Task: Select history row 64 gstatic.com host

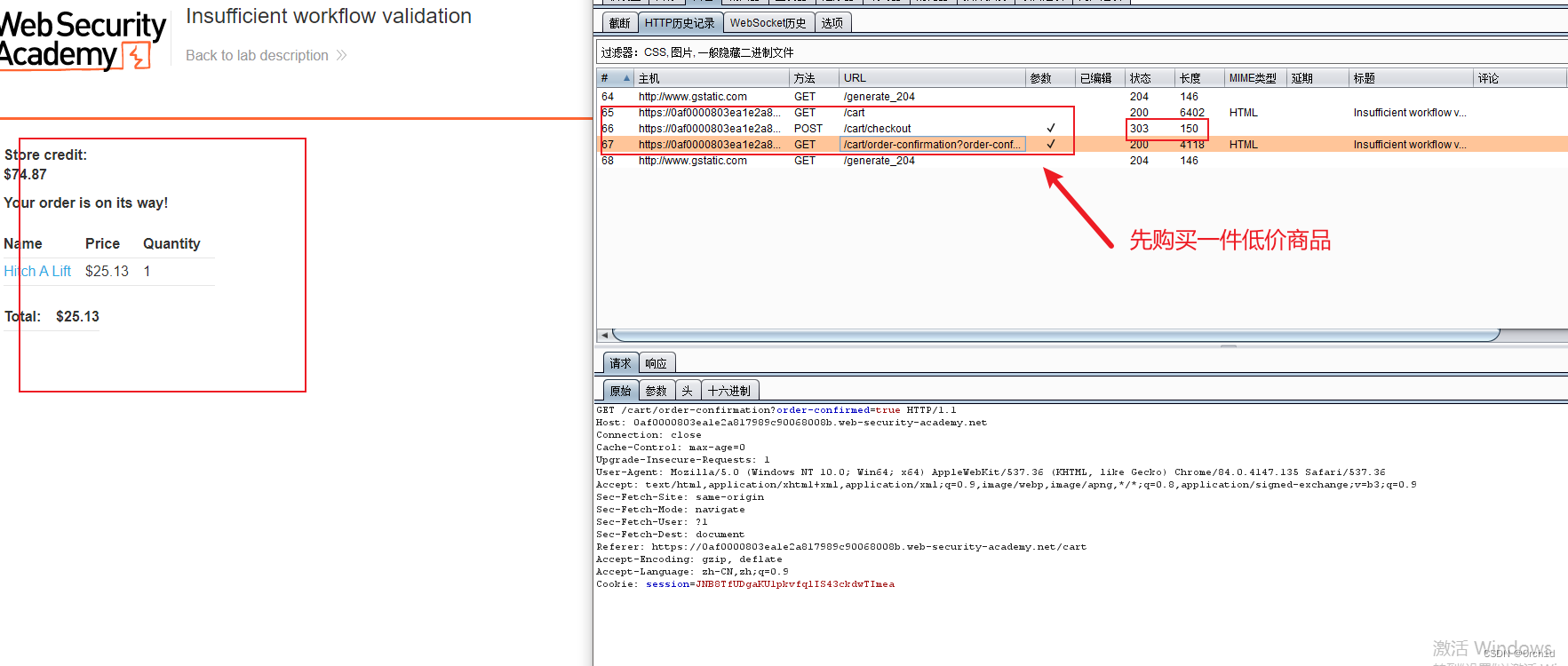Action: click(693, 97)
